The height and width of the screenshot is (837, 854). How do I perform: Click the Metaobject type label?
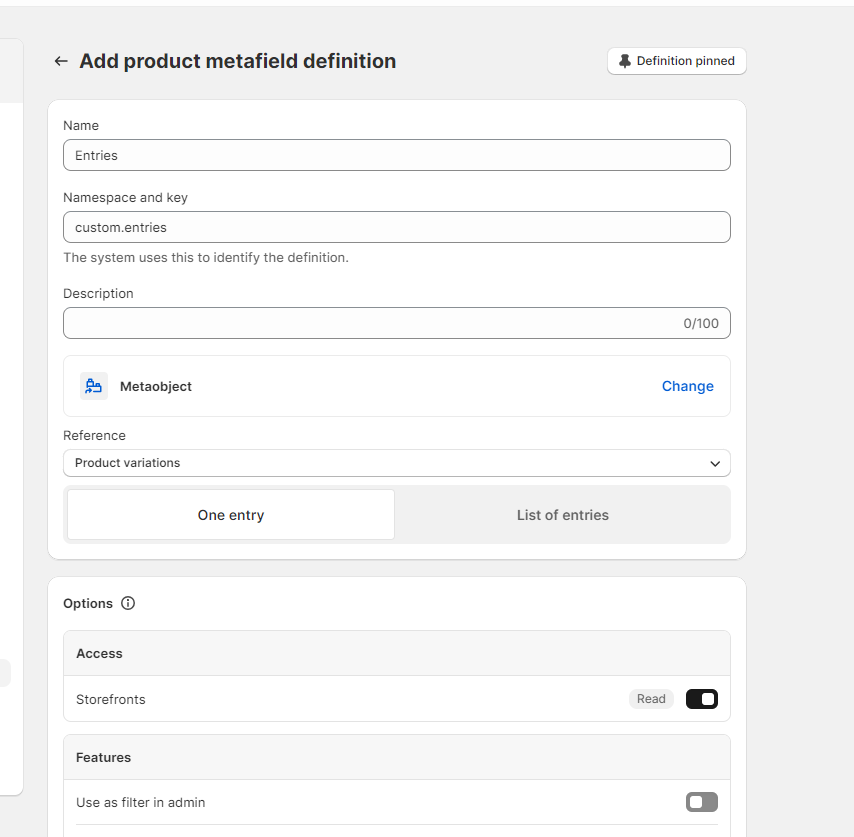[x=156, y=386]
